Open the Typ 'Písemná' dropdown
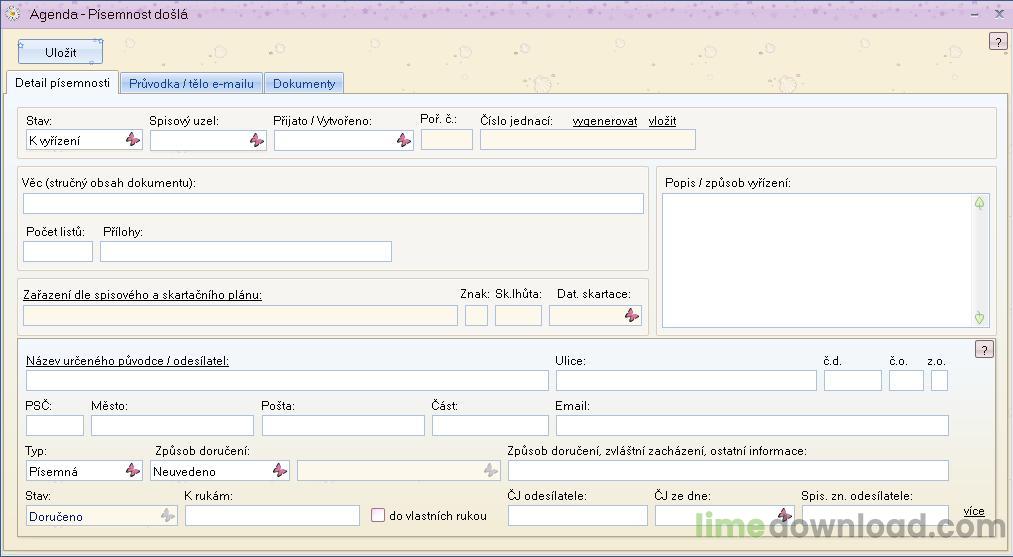Screen dimensions: 1013x557 (133, 470)
